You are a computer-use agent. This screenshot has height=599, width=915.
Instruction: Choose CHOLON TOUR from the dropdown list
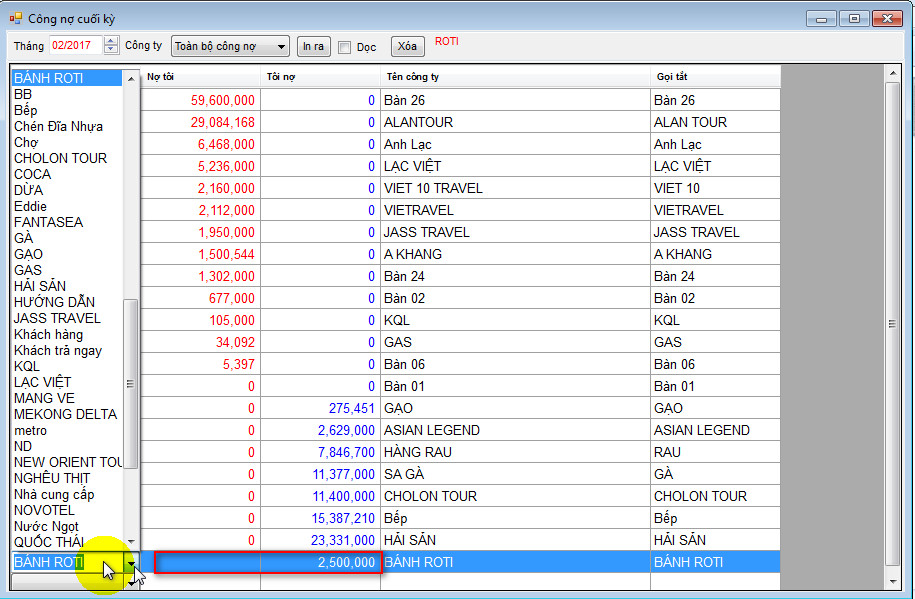click(67, 158)
